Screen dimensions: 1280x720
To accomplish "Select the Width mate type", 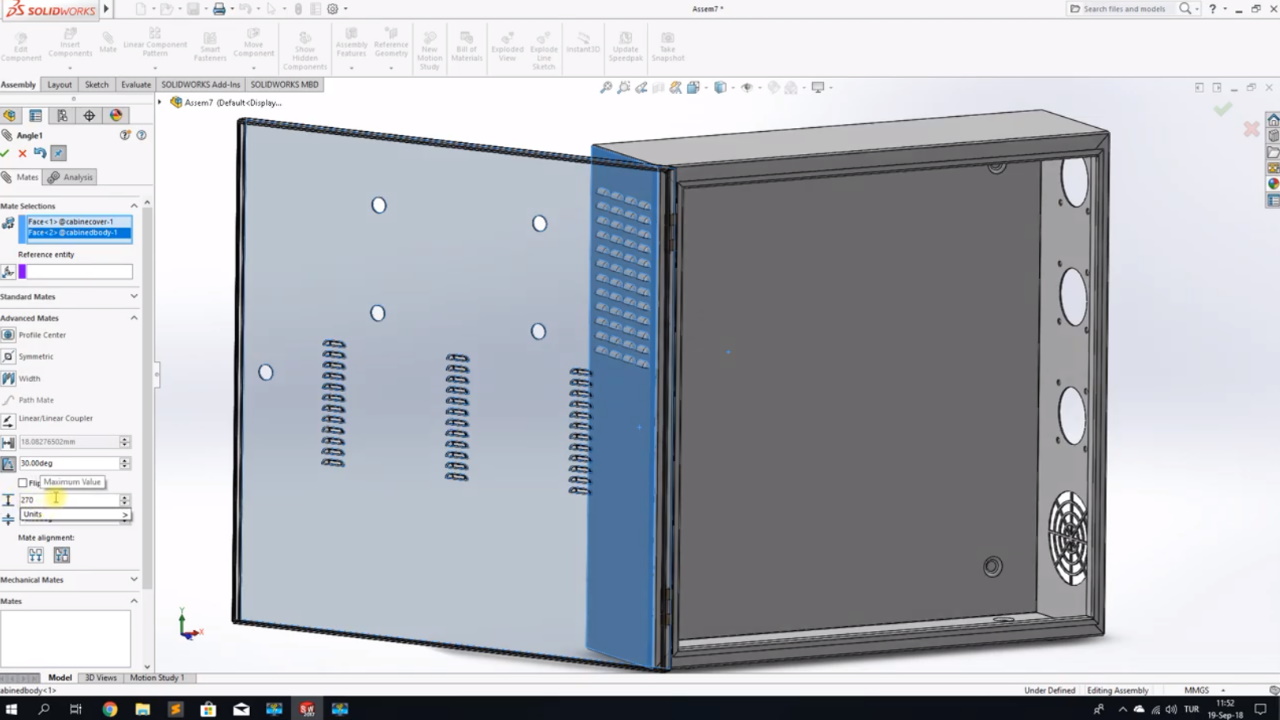I will point(8,378).
